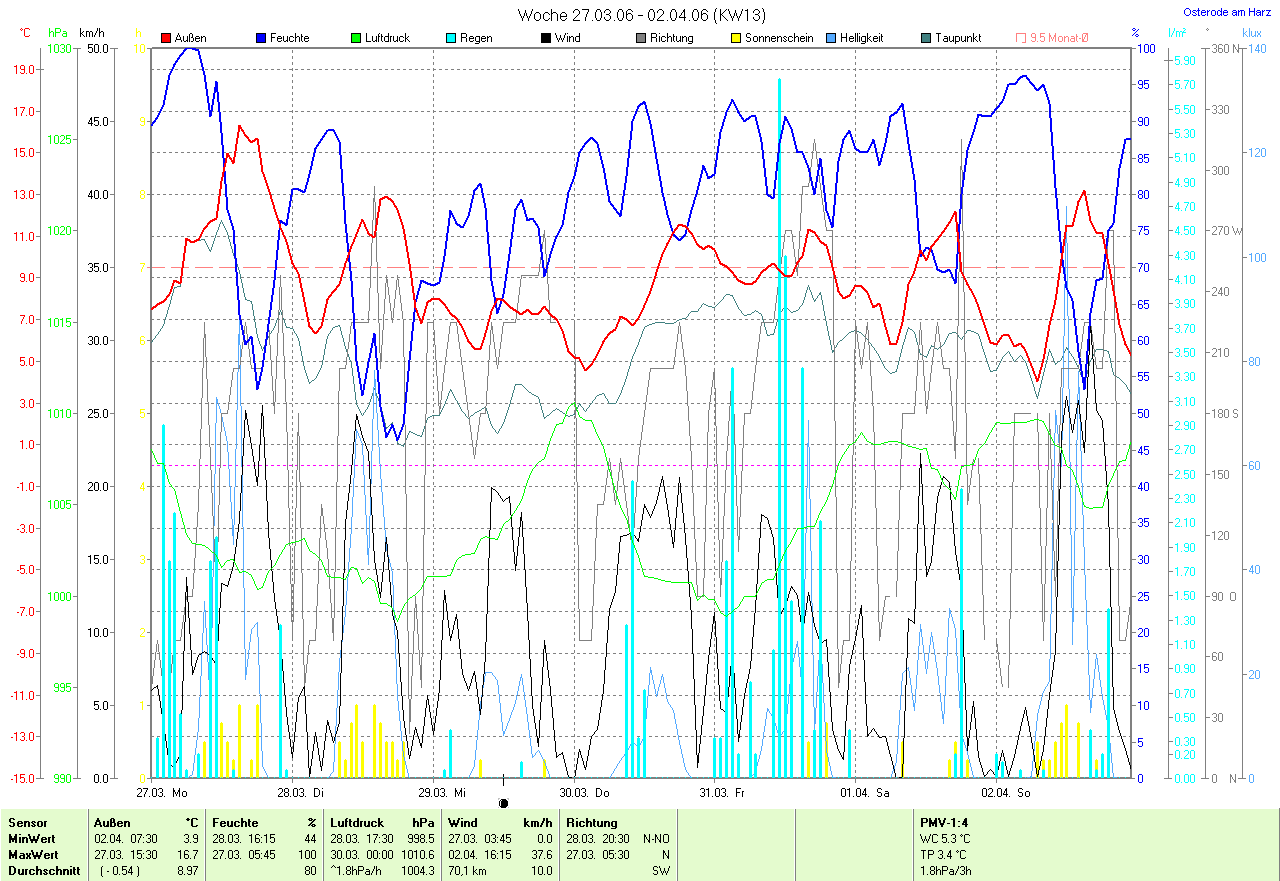
Task: Click the Luftdruck hPa table column header
Action: (382, 823)
